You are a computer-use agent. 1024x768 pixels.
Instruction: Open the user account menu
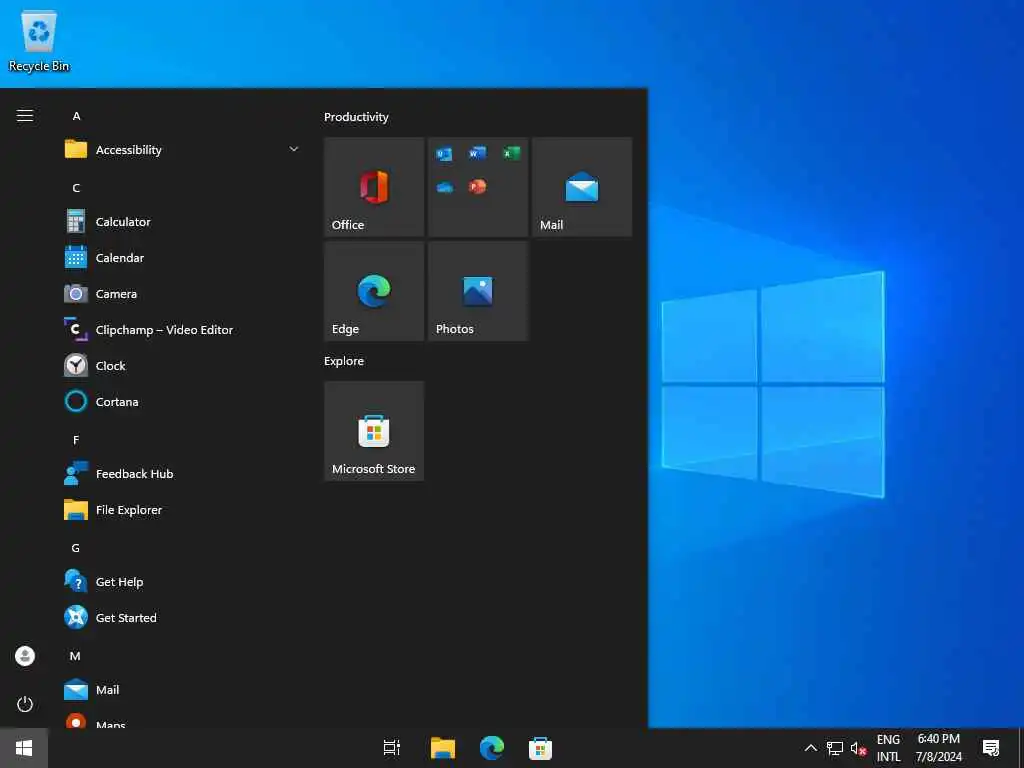pyautogui.click(x=25, y=656)
